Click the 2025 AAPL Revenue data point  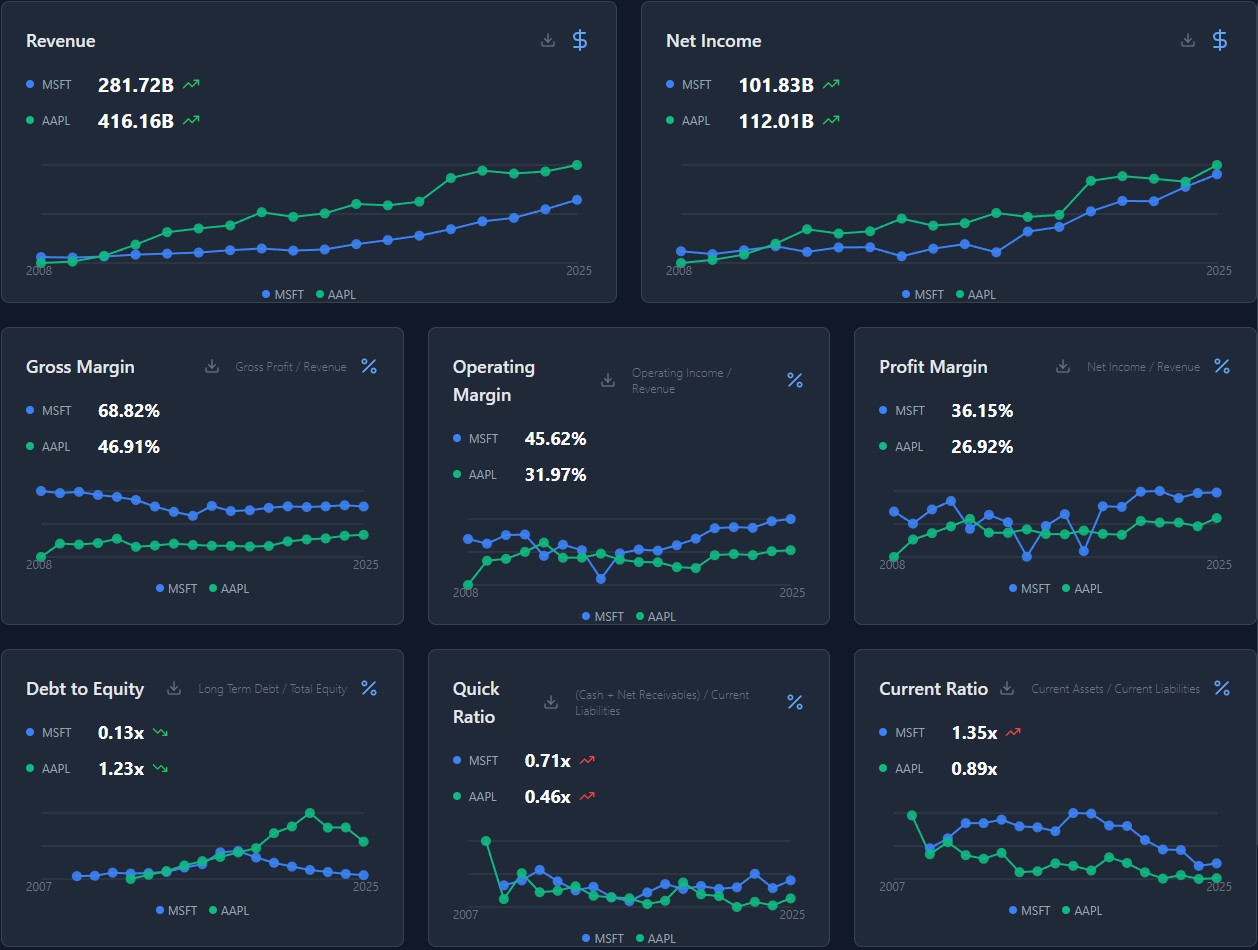click(577, 165)
